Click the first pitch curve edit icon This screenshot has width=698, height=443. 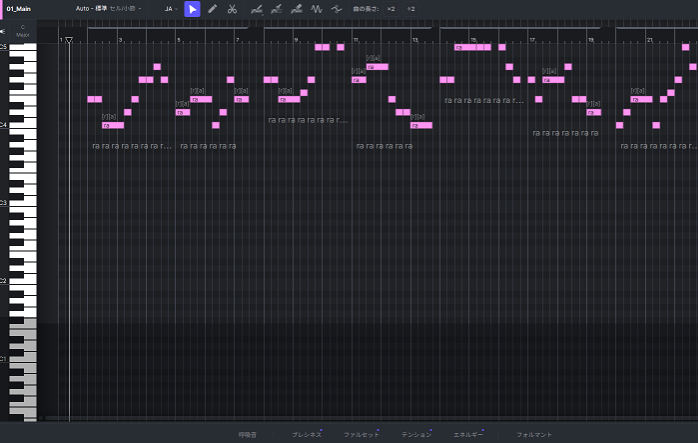(257, 9)
